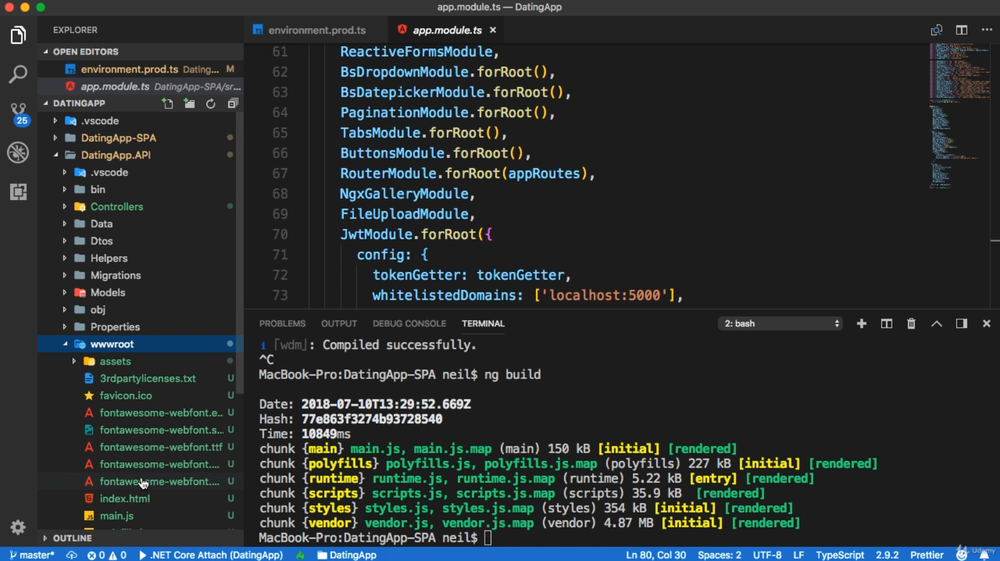The image size is (1000, 561).
Task: Change indentation Spaces: 2
Action: tap(719, 555)
